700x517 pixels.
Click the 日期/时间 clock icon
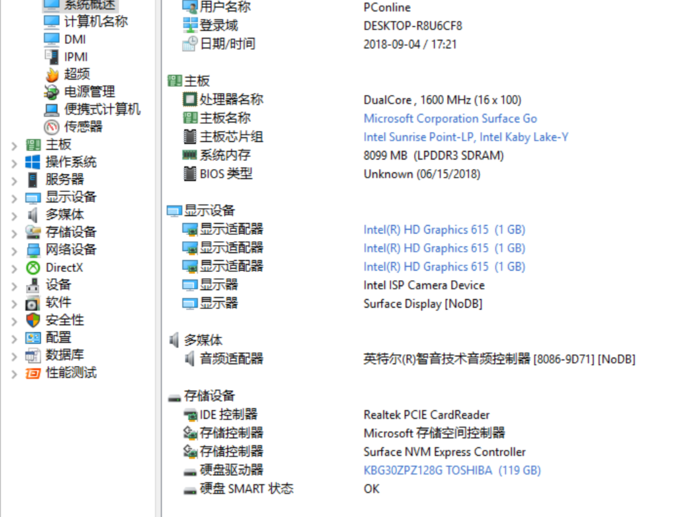coord(190,44)
